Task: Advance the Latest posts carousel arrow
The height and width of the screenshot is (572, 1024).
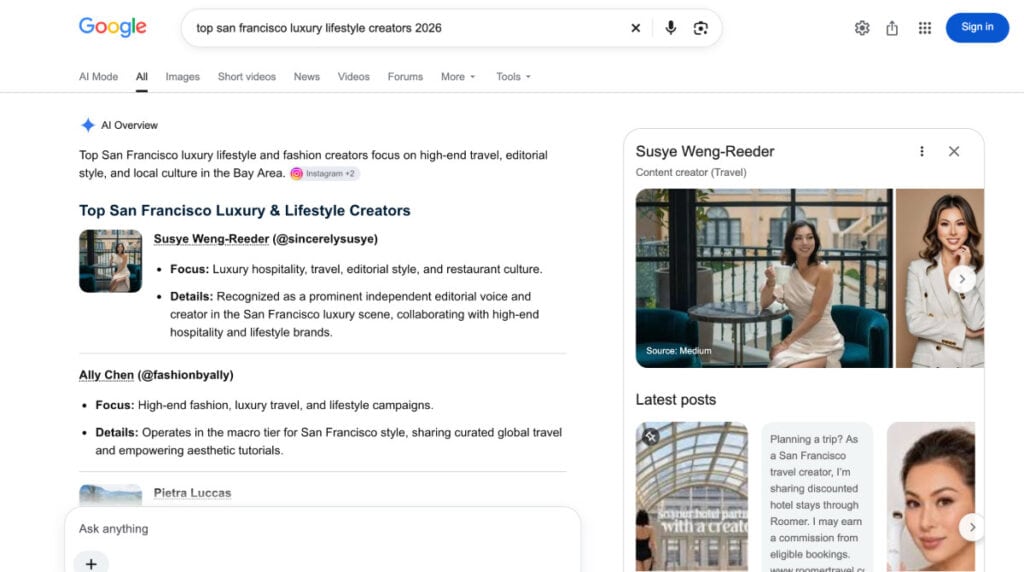Action: click(x=972, y=527)
